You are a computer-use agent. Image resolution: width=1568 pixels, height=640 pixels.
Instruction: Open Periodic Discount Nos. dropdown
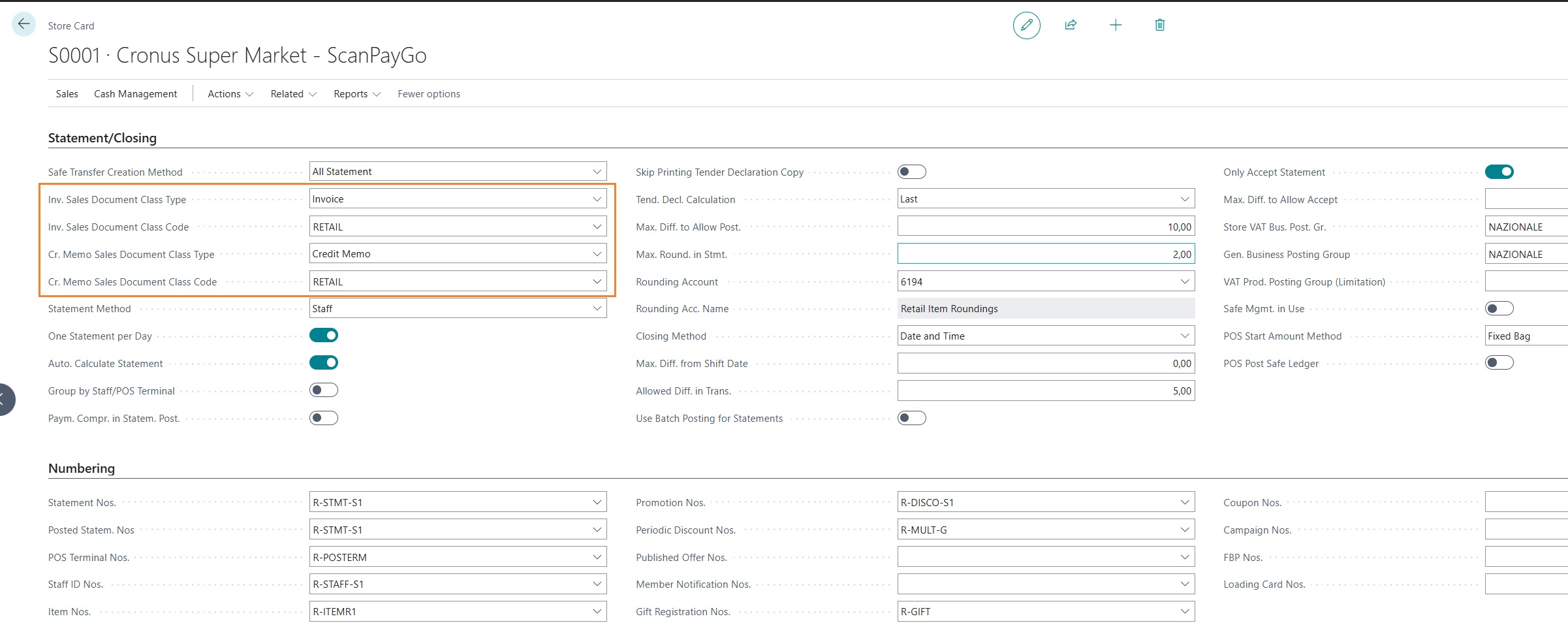click(1185, 530)
